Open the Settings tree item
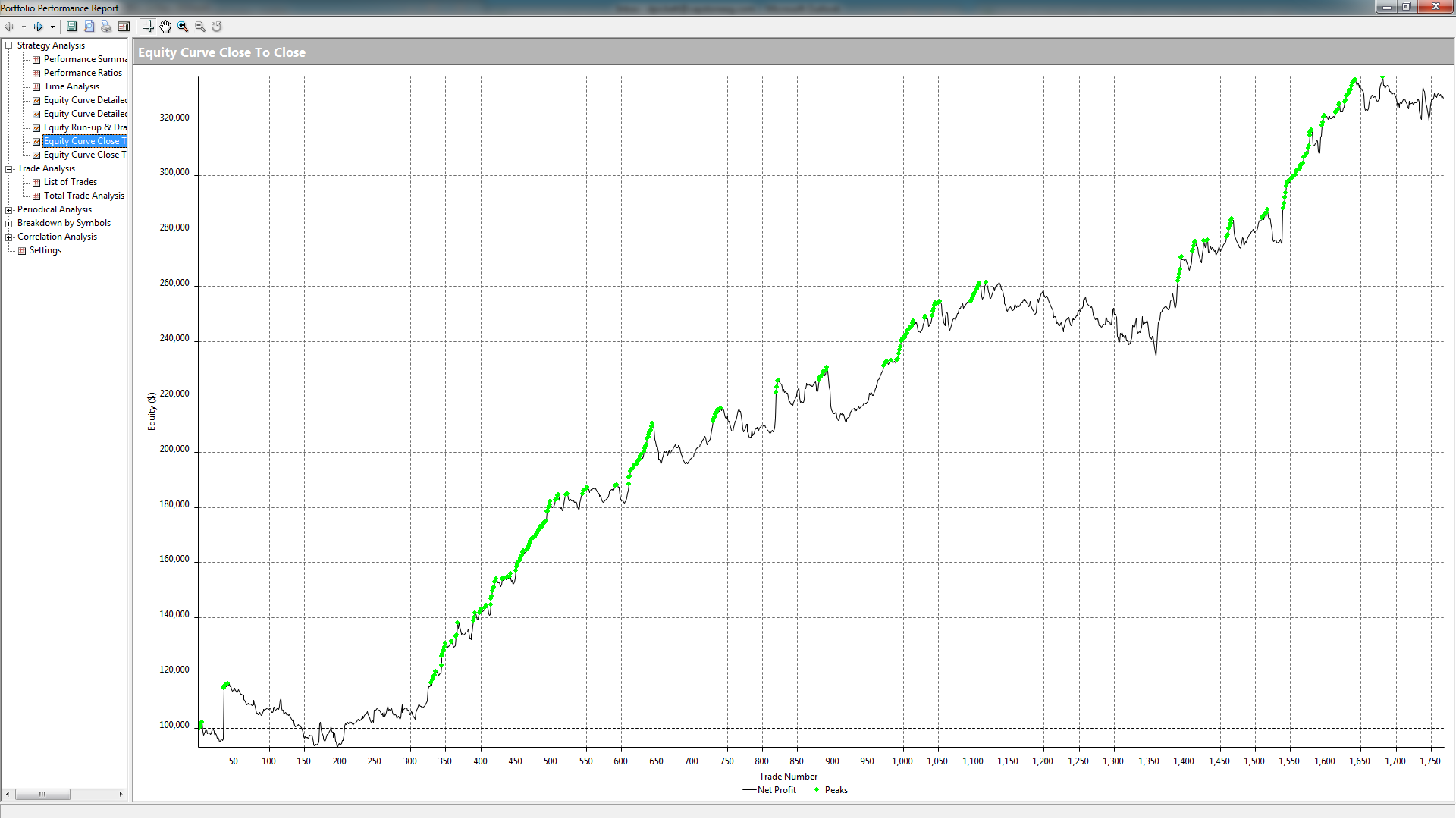The height and width of the screenshot is (819, 1456). tap(45, 250)
